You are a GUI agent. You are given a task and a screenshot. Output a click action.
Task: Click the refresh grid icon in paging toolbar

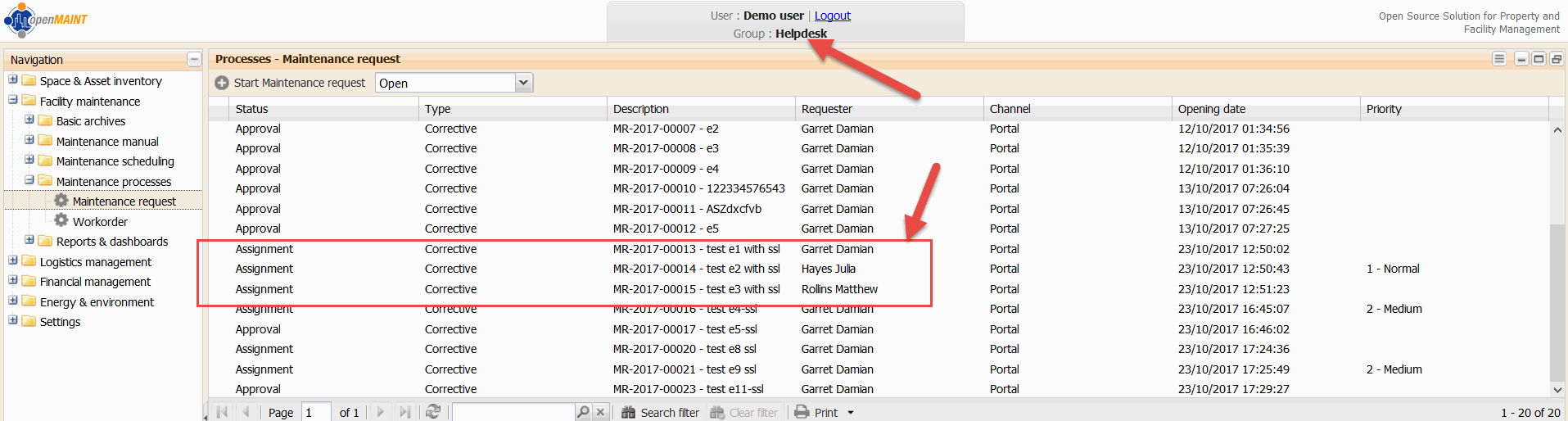[433, 412]
